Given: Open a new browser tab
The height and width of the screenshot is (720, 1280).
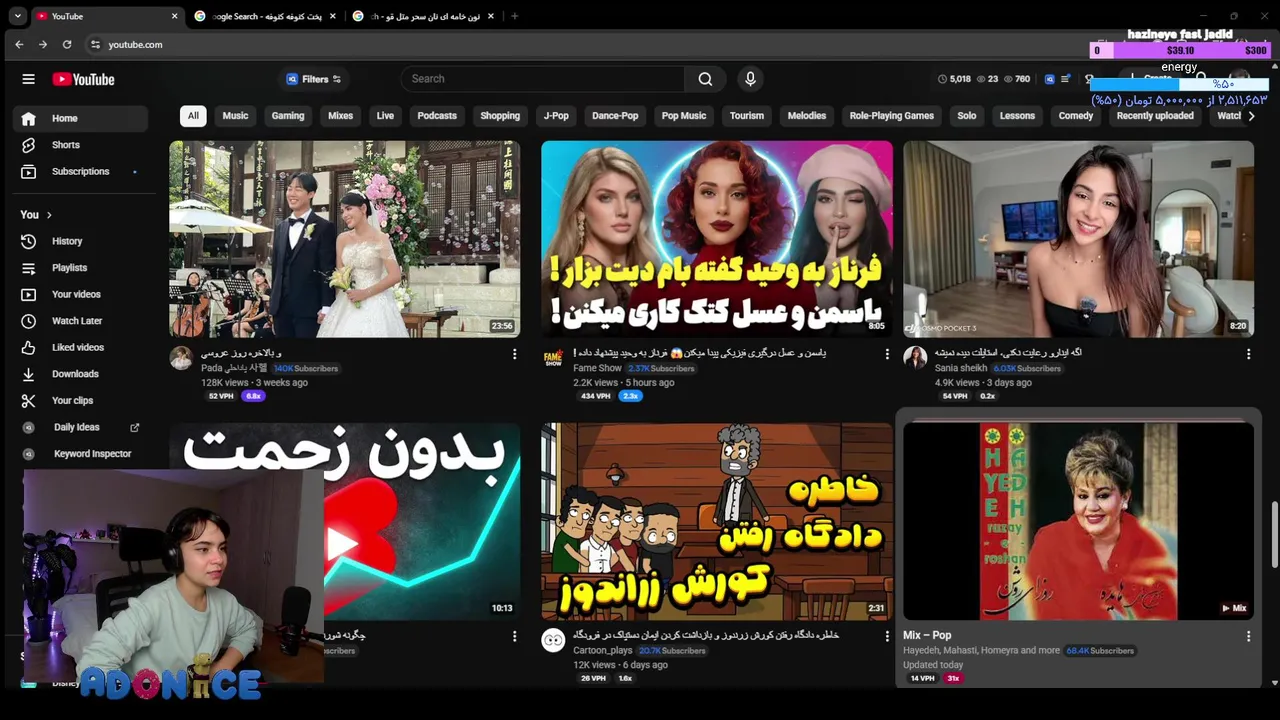Looking at the screenshot, I should point(515,16).
